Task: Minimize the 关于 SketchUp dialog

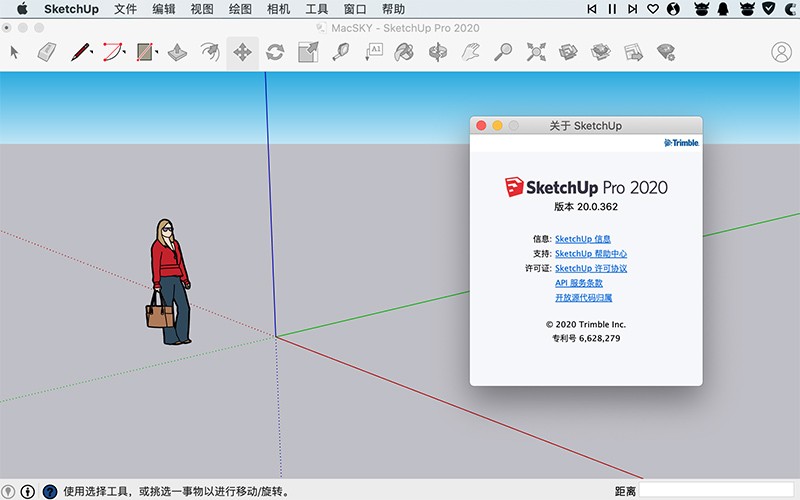Action: point(497,126)
